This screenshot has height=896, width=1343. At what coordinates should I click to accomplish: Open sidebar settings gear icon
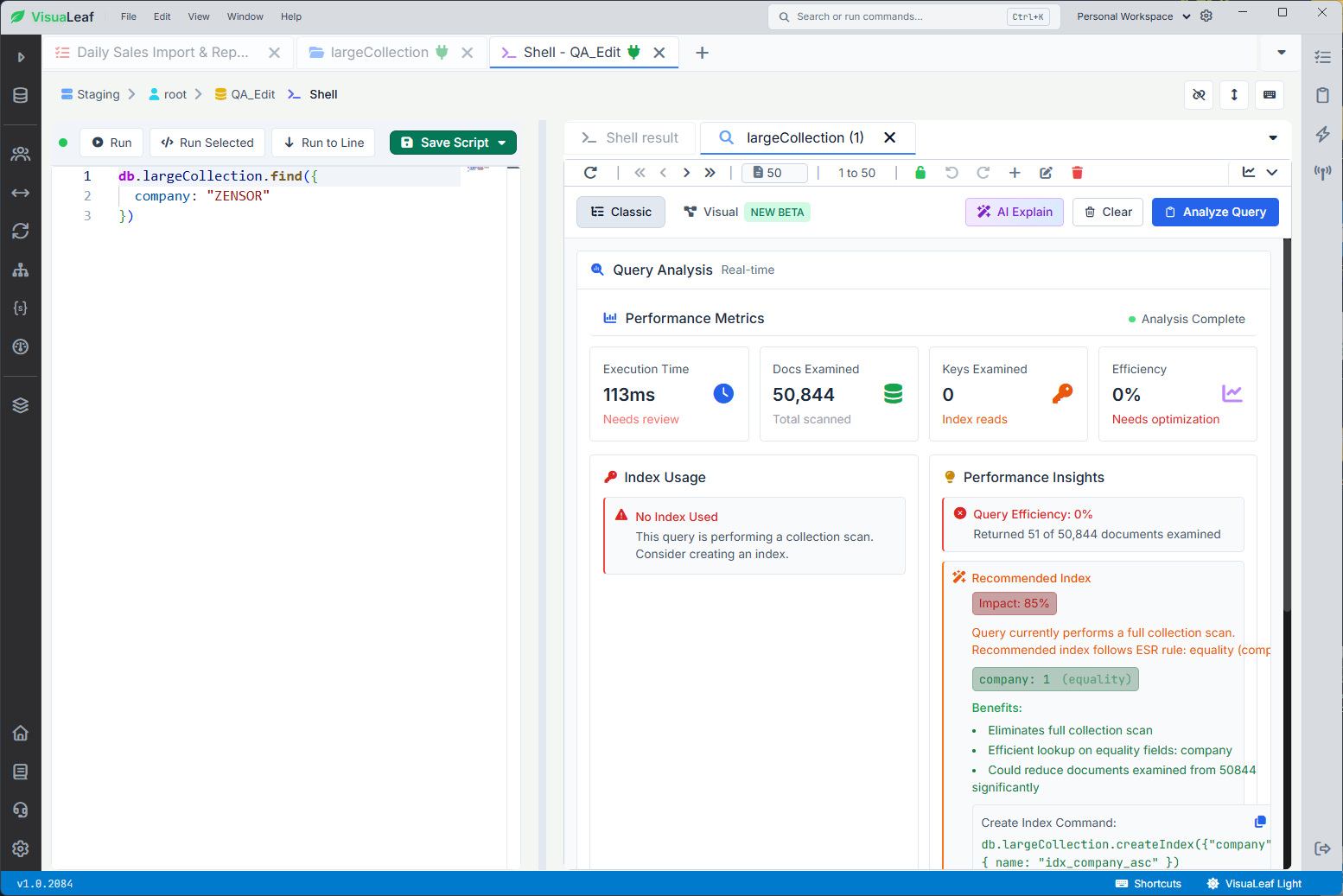(x=21, y=848)
